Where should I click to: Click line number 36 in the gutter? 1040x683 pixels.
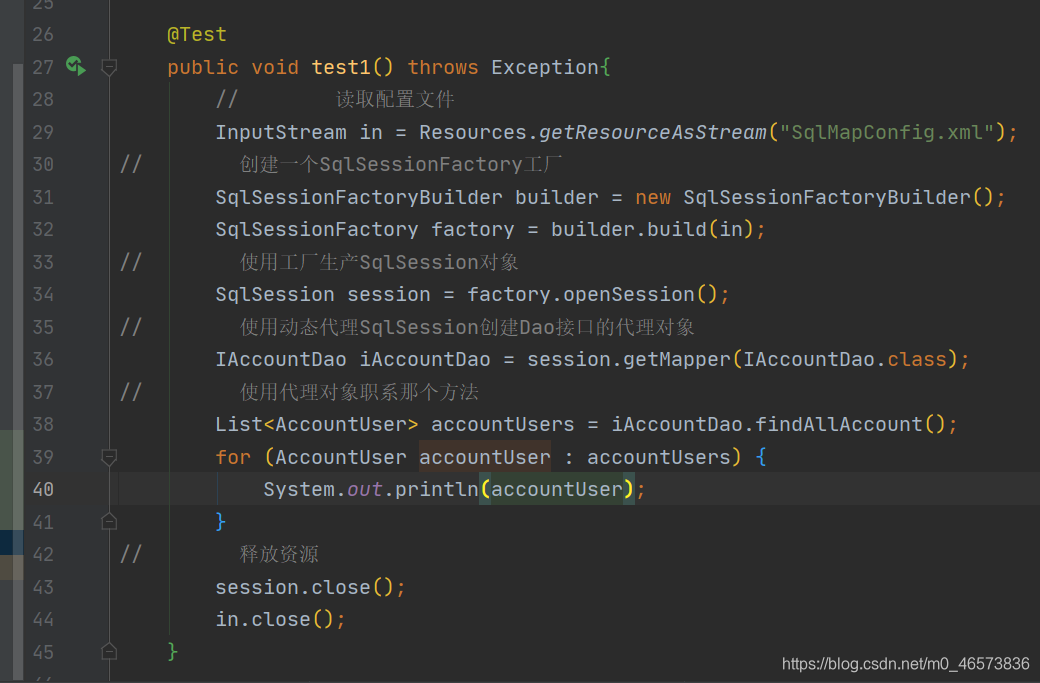pos(43,359)
